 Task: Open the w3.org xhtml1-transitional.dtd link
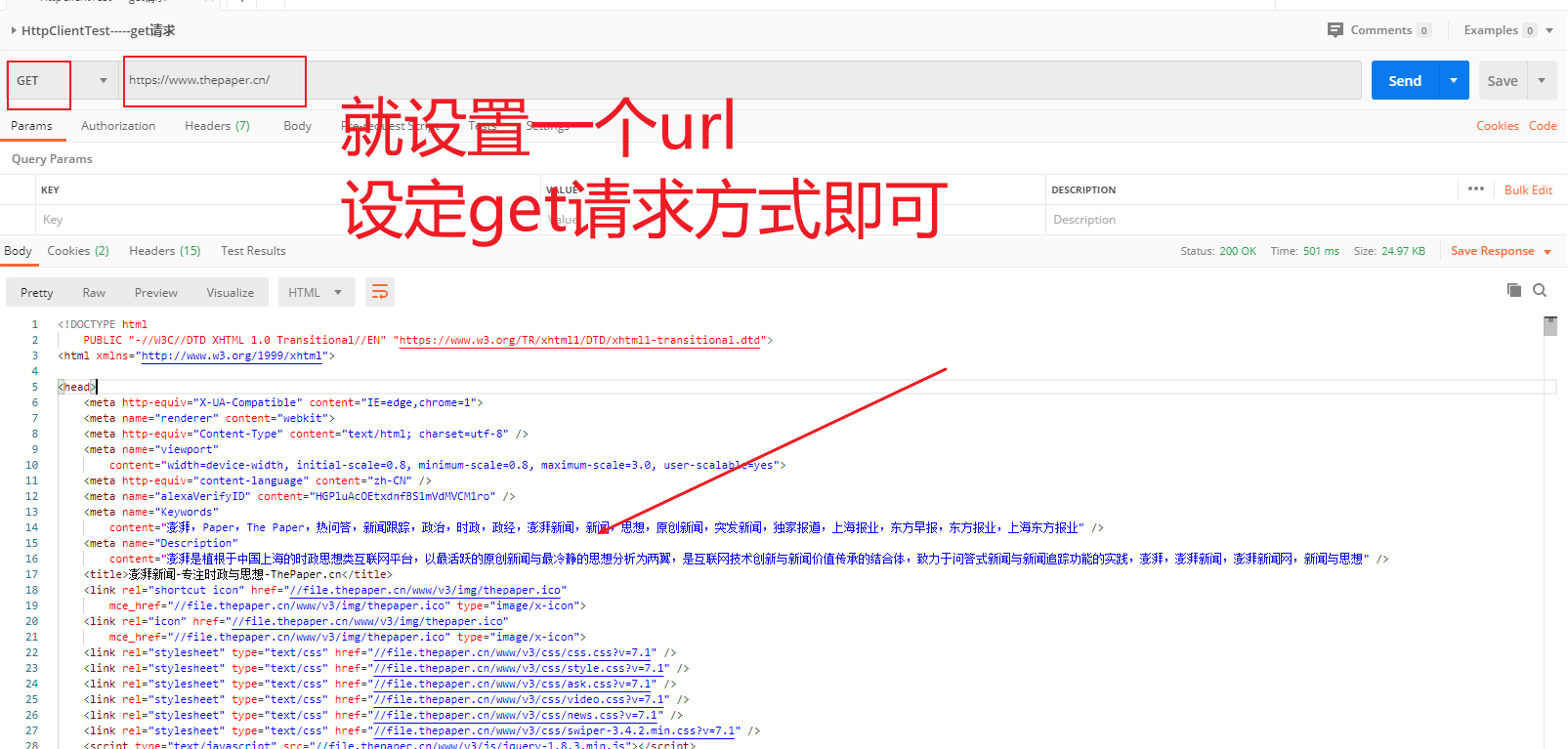click(579, 341)
